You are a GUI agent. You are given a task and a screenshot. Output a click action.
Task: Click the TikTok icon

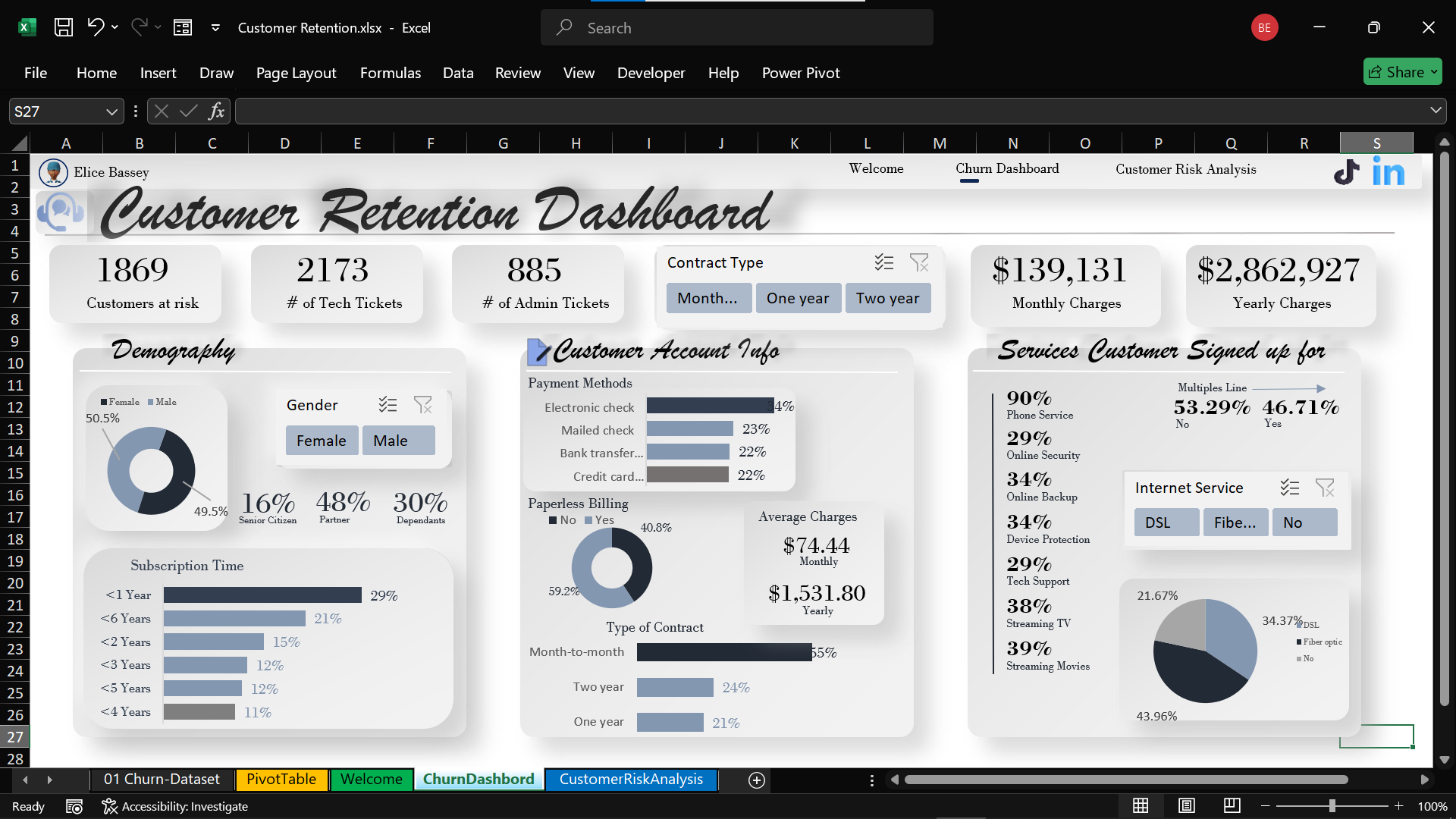pyautogui.click(x=1347, y=172)
